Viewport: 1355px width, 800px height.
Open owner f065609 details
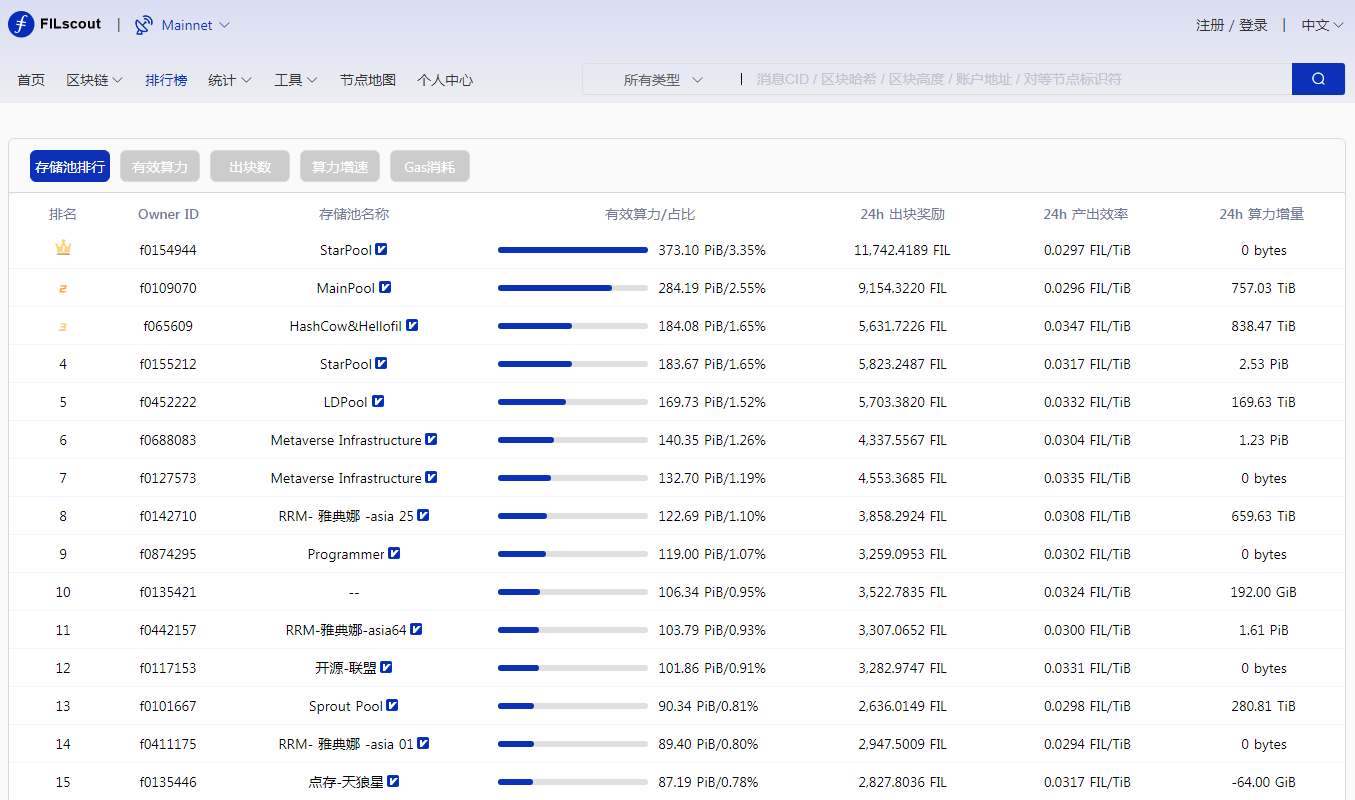[x=168, y=326]
